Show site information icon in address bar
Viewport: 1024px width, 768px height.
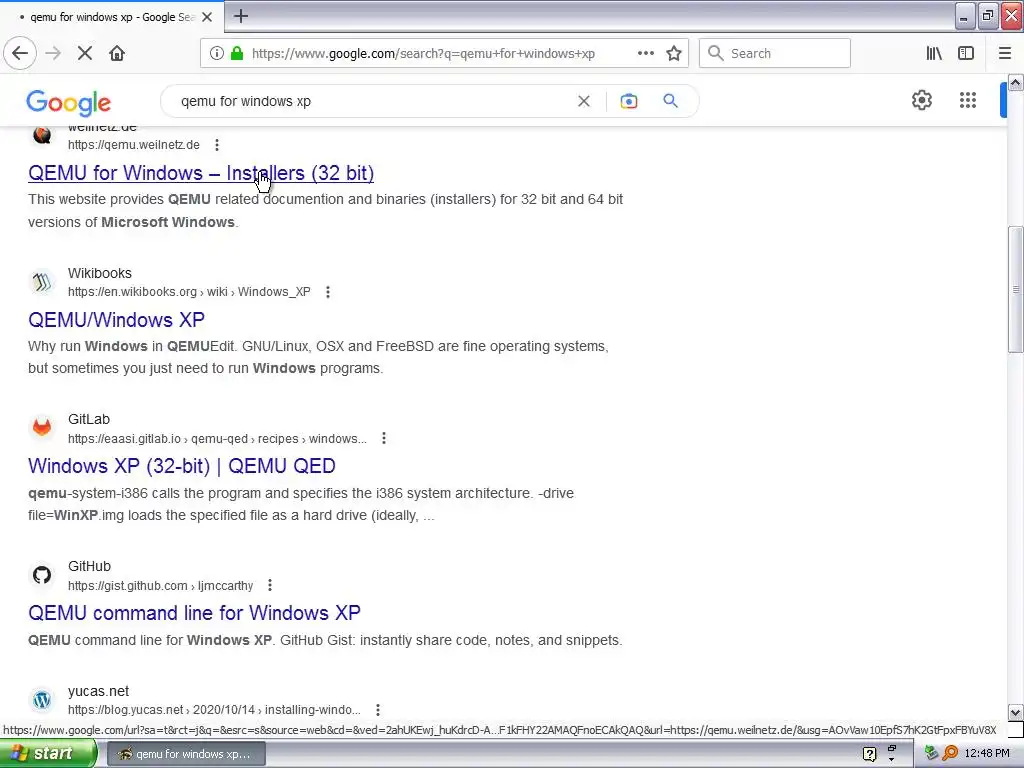click(x=217, y=54)
